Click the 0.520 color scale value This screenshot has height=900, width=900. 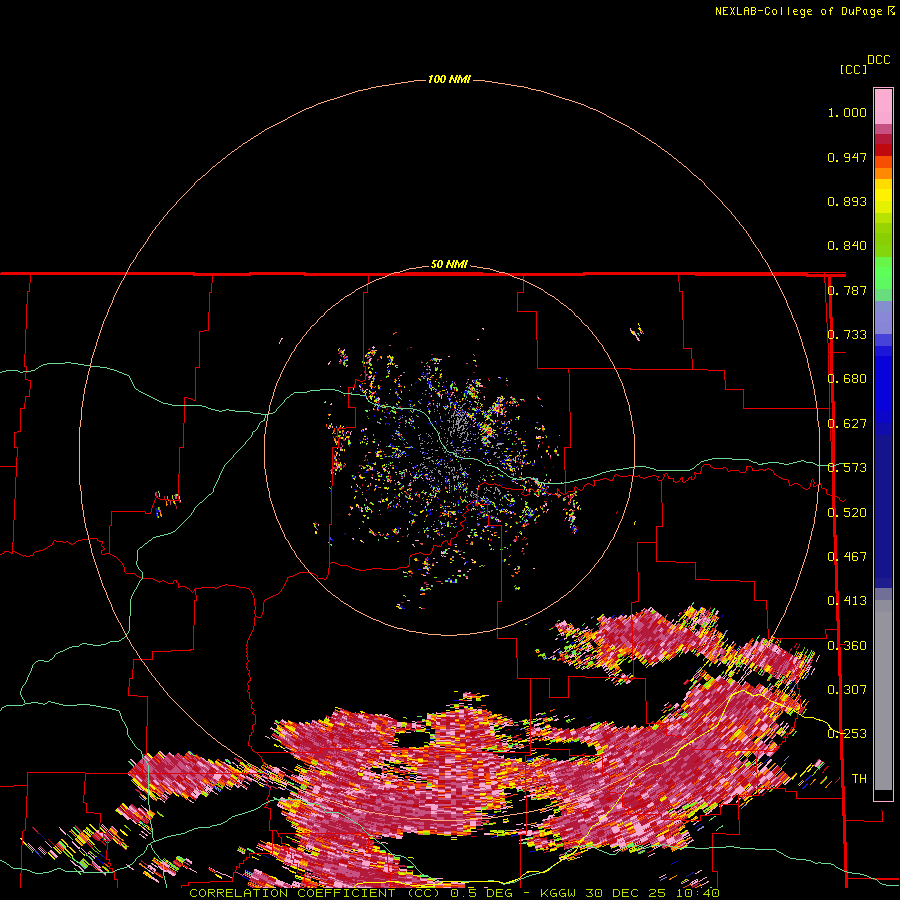847,513
